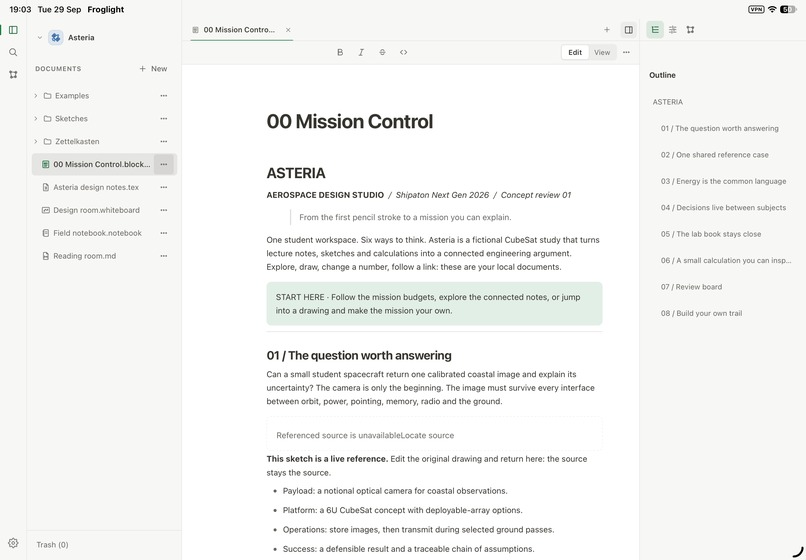The image size is (806, 560).
Task: Open options for Asteria design notes.tex
Action: click(x=163, y=187)
